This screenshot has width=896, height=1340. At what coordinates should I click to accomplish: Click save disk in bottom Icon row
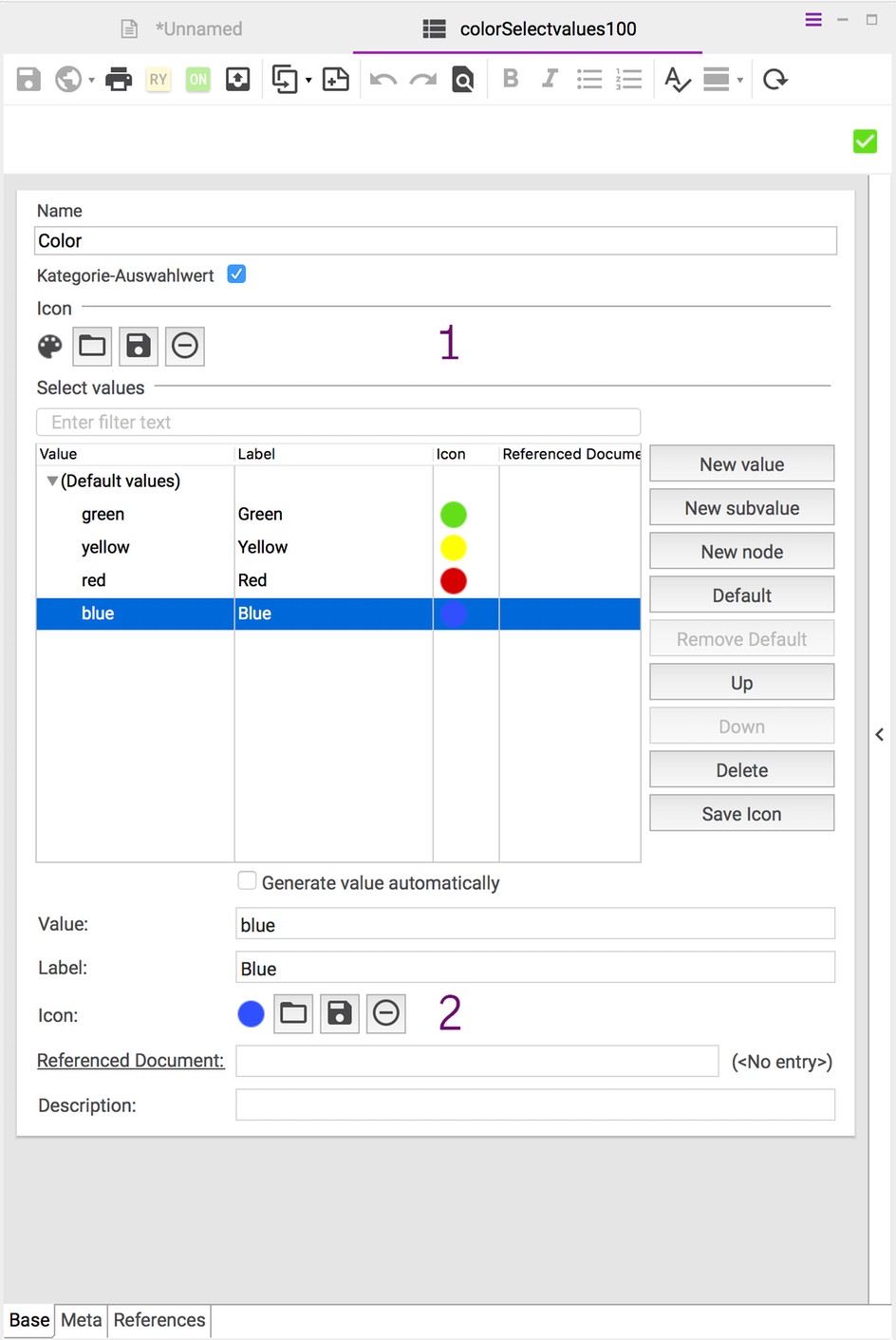(340, 1013)
